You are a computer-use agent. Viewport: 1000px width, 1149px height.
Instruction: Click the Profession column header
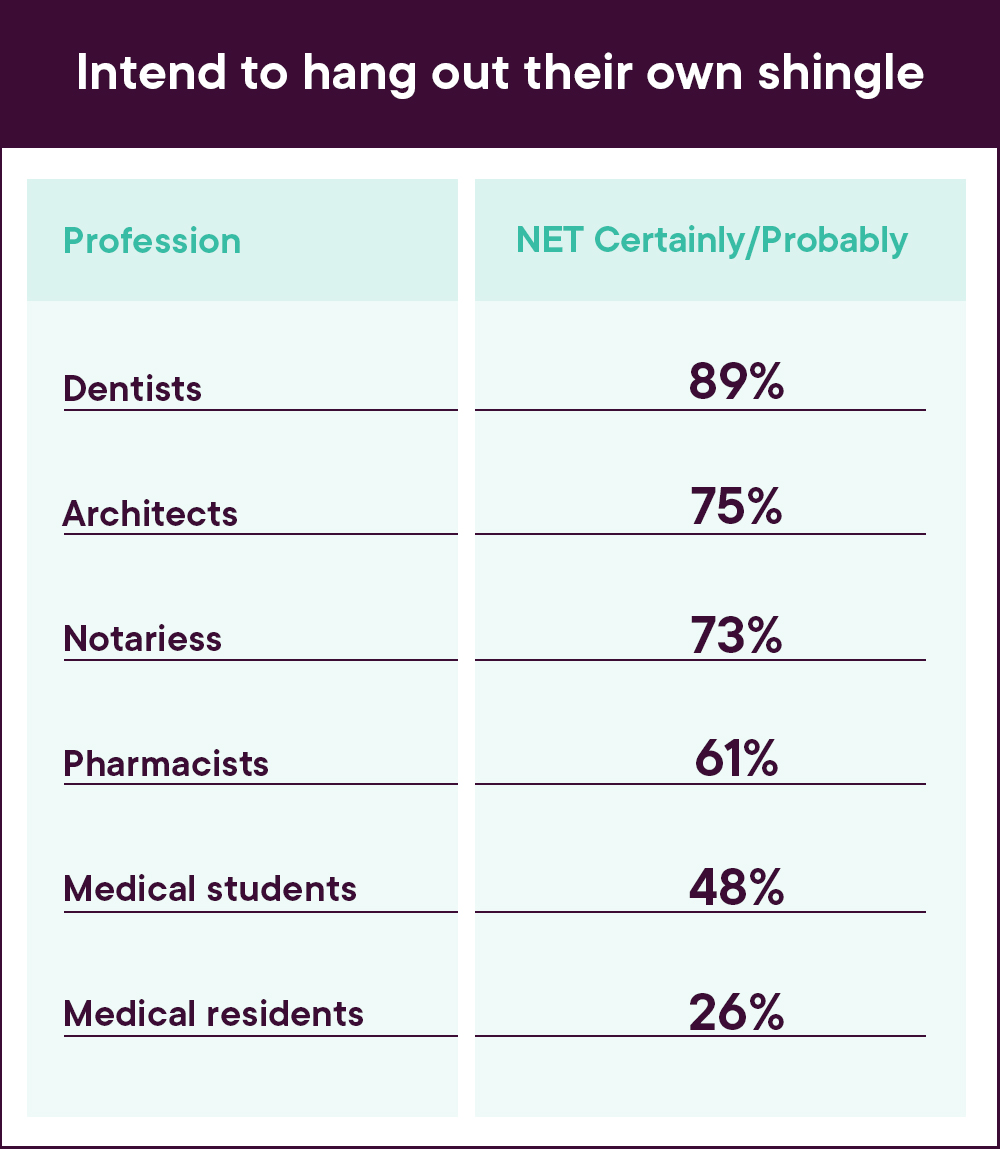tap(152, 241)
